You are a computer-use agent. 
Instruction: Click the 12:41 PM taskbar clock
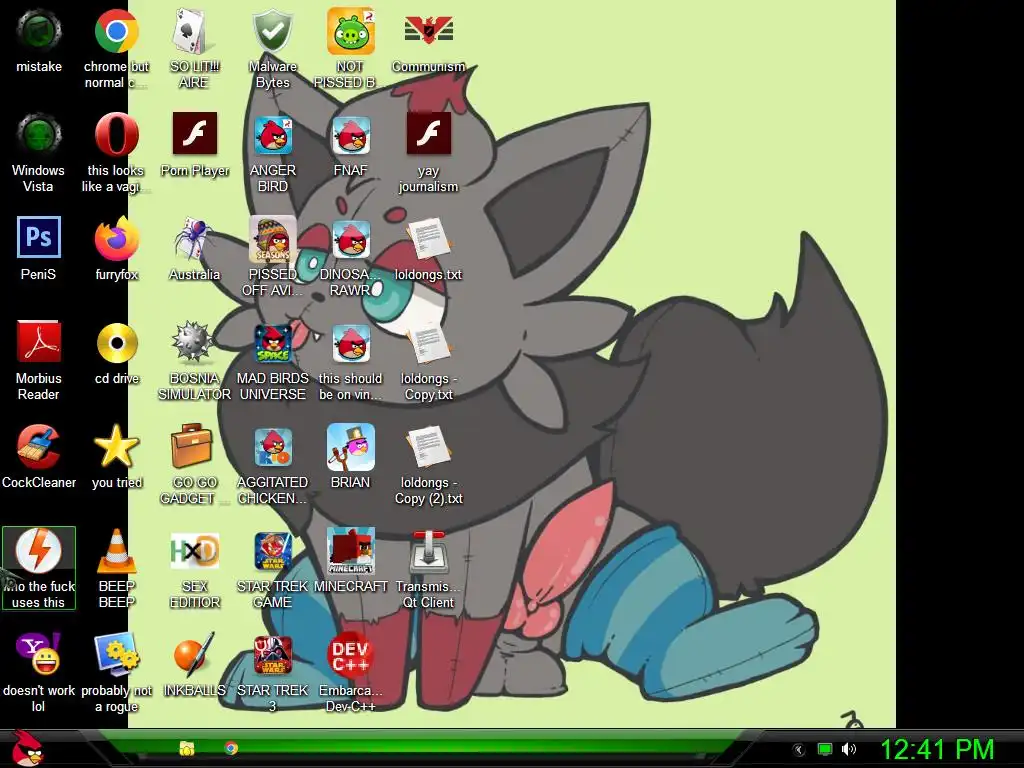pyautogui.click(x=937, y=749)
